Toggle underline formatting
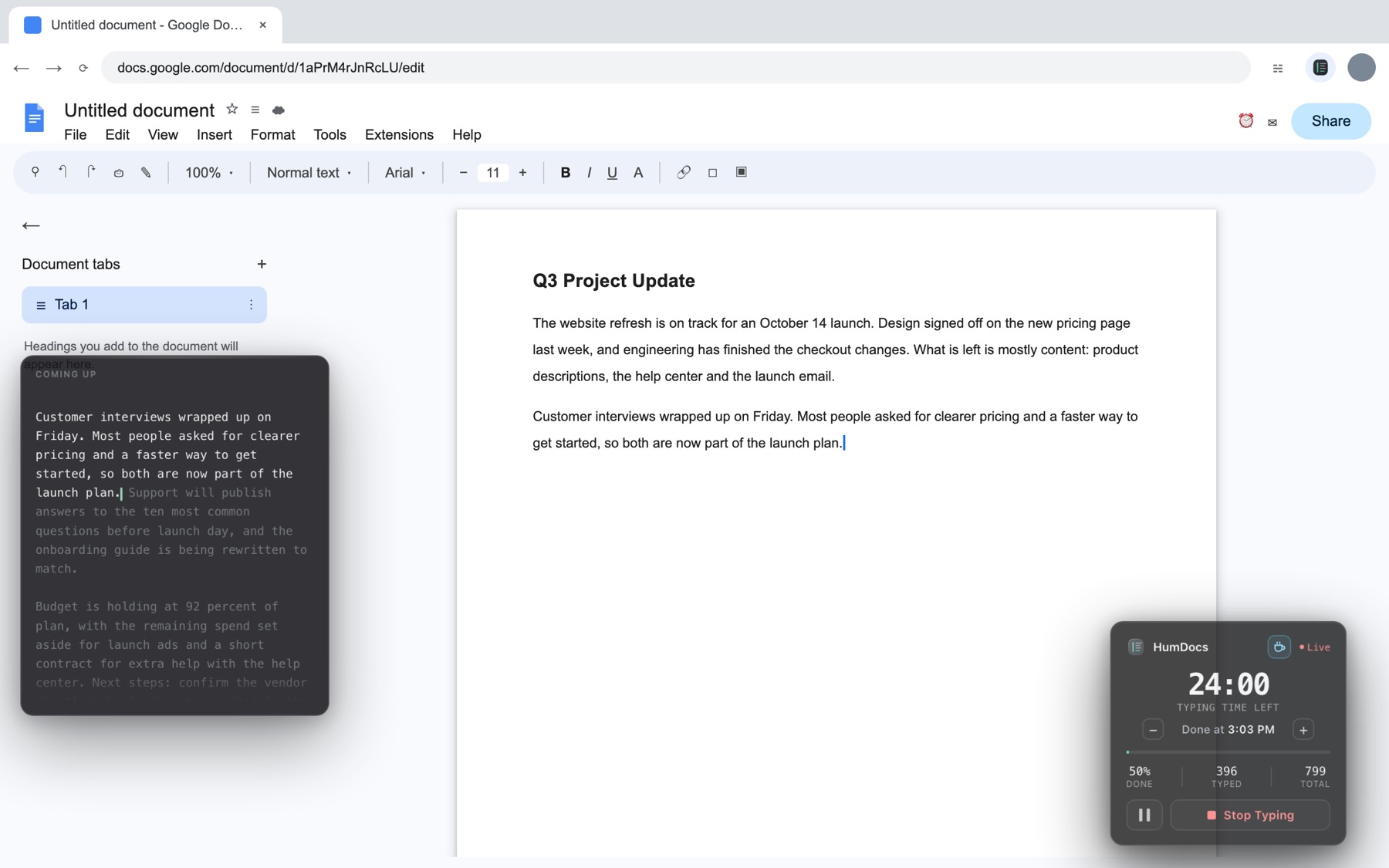The width and height of the screenshot is (1389, 868). coord(612,173)
